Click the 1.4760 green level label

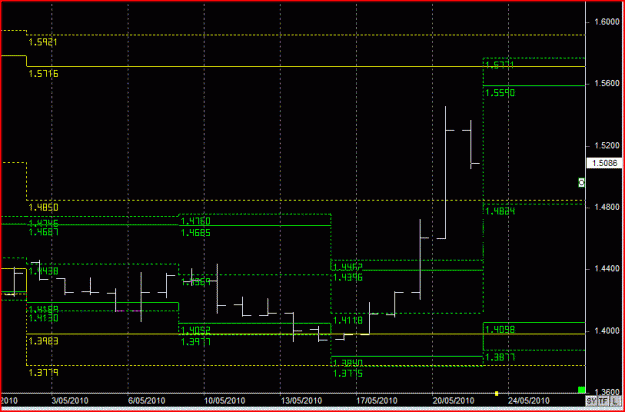(x=196, y=221)
